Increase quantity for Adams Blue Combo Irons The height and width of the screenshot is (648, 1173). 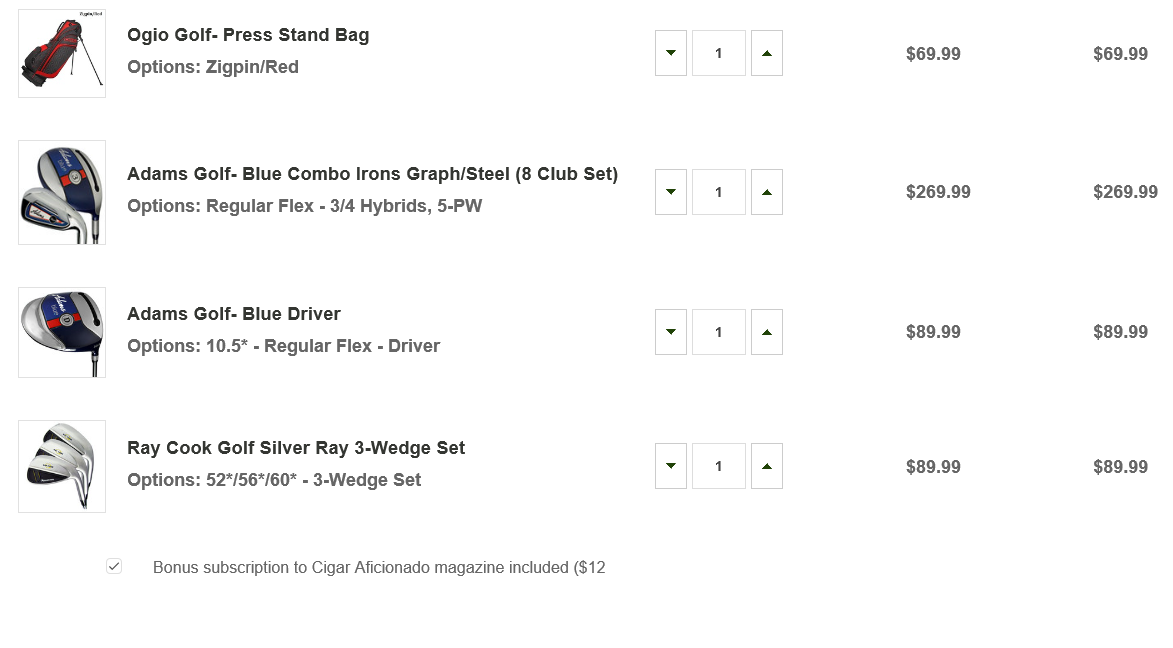(767, 192)
